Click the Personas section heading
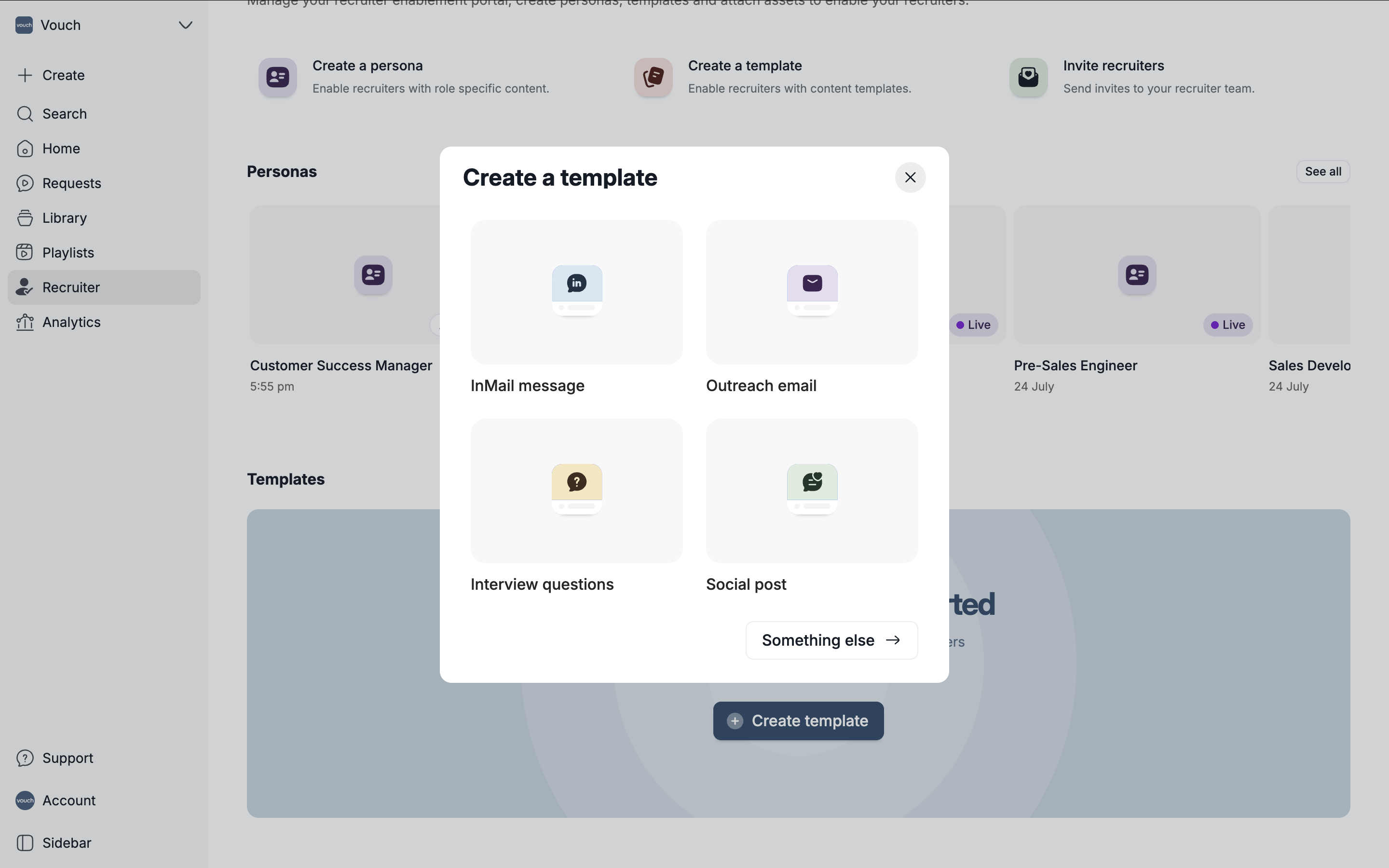 [282, 172]
